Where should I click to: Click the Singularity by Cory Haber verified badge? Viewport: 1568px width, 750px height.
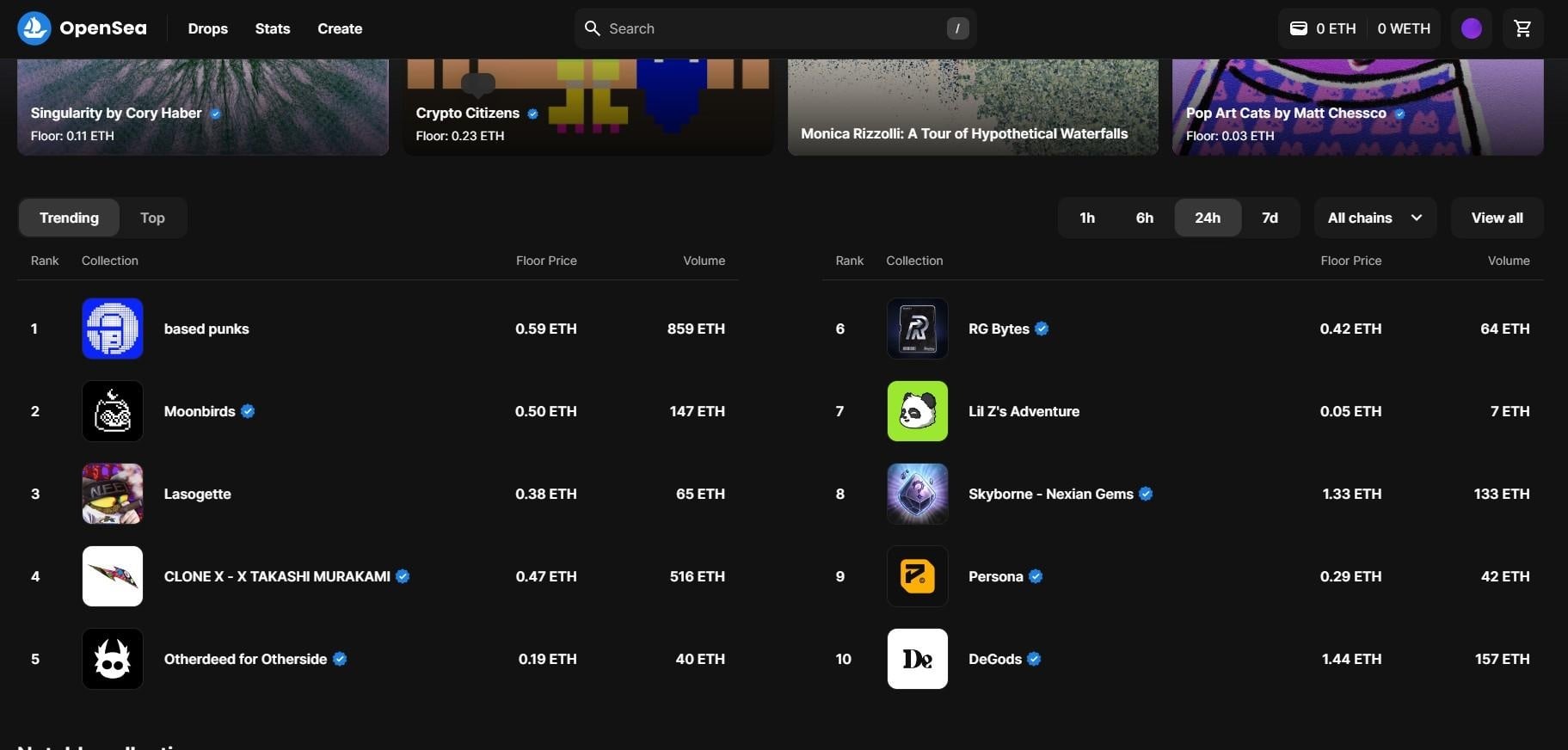[215, 114]
